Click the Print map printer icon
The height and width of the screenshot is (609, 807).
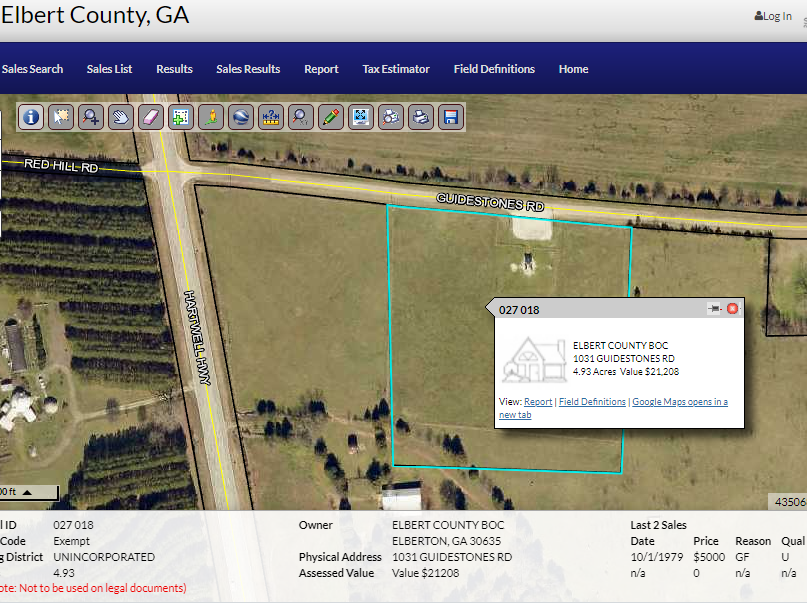(x=421, y=117)
